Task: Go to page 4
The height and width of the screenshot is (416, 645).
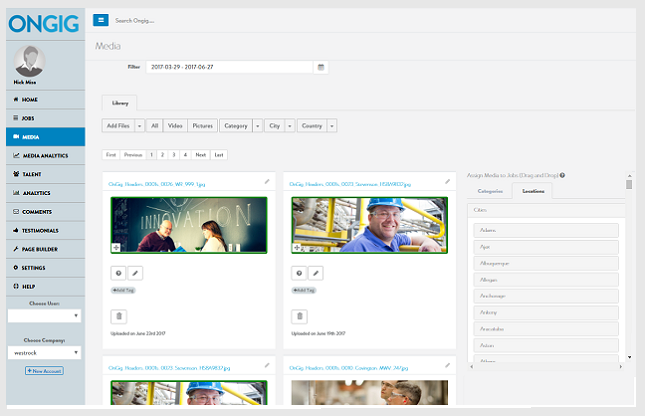Action: tap(185, 155)
